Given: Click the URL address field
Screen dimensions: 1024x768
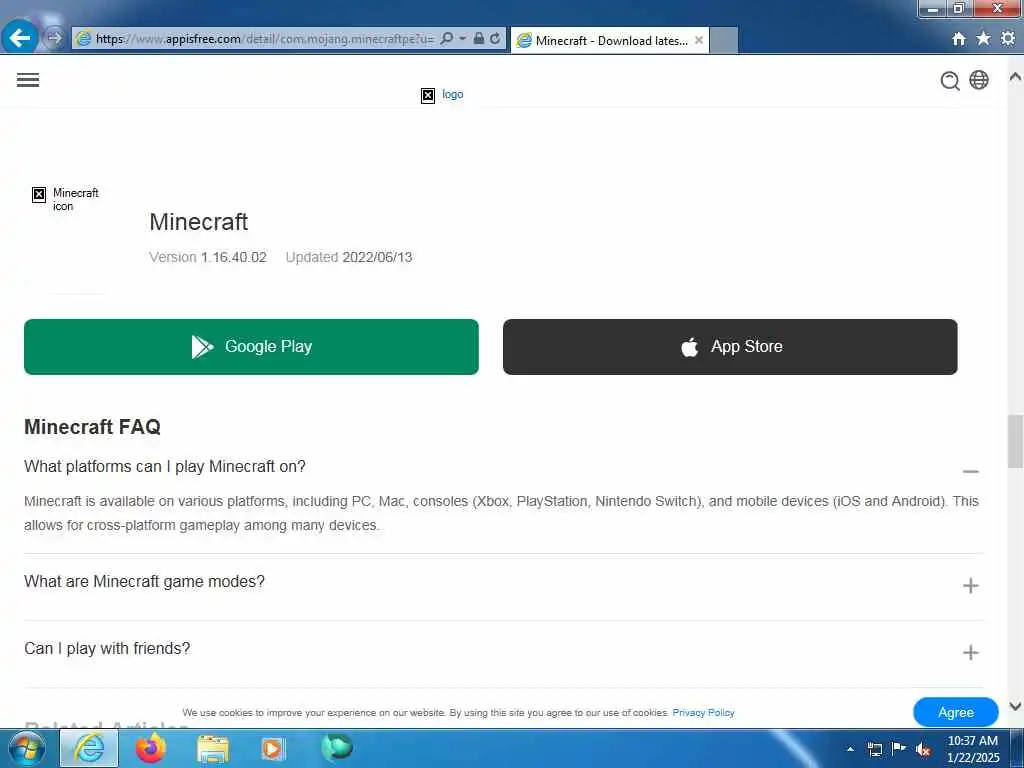Looking at the screenshot, I should pyautogui.click(x=264, y=39).
